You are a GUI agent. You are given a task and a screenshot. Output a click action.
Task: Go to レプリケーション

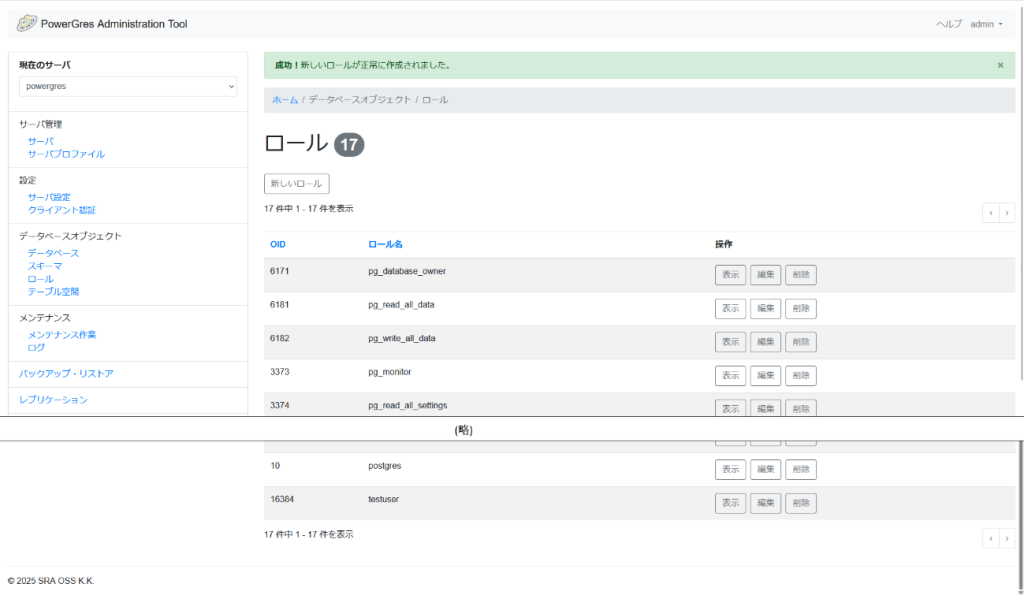pyautogui.click(x=53, y=400)
